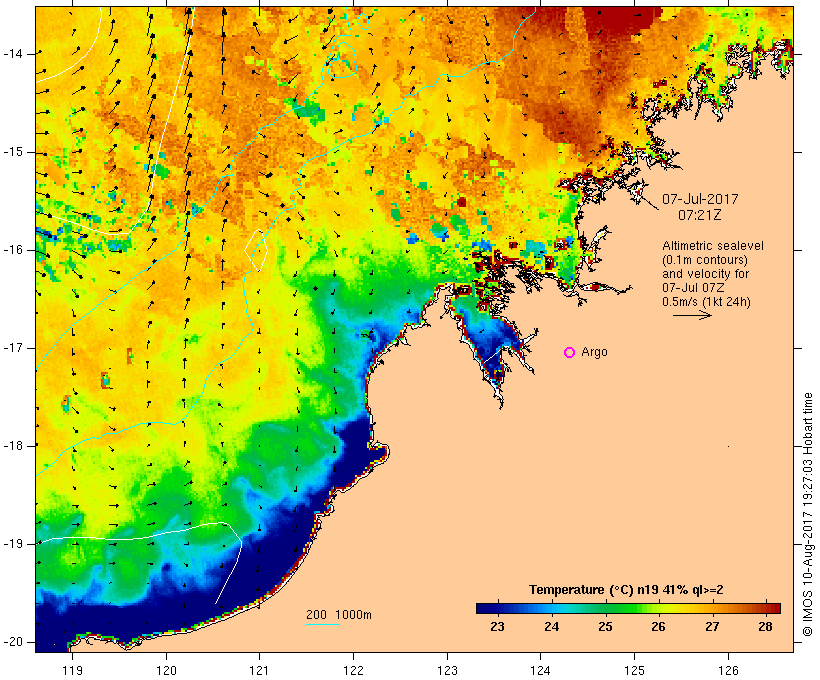Click the longitude axis label 126
The image size is (820, 680).
tap(728, 670)
